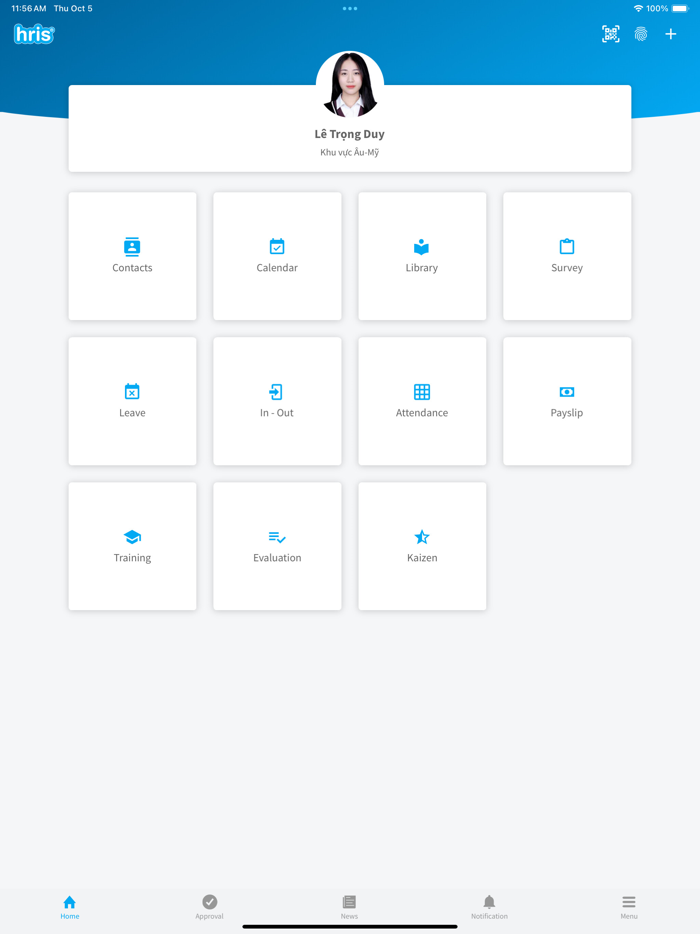Open the Evaluation tile
The width and height of the screenshot is (700, 934).
277,546
